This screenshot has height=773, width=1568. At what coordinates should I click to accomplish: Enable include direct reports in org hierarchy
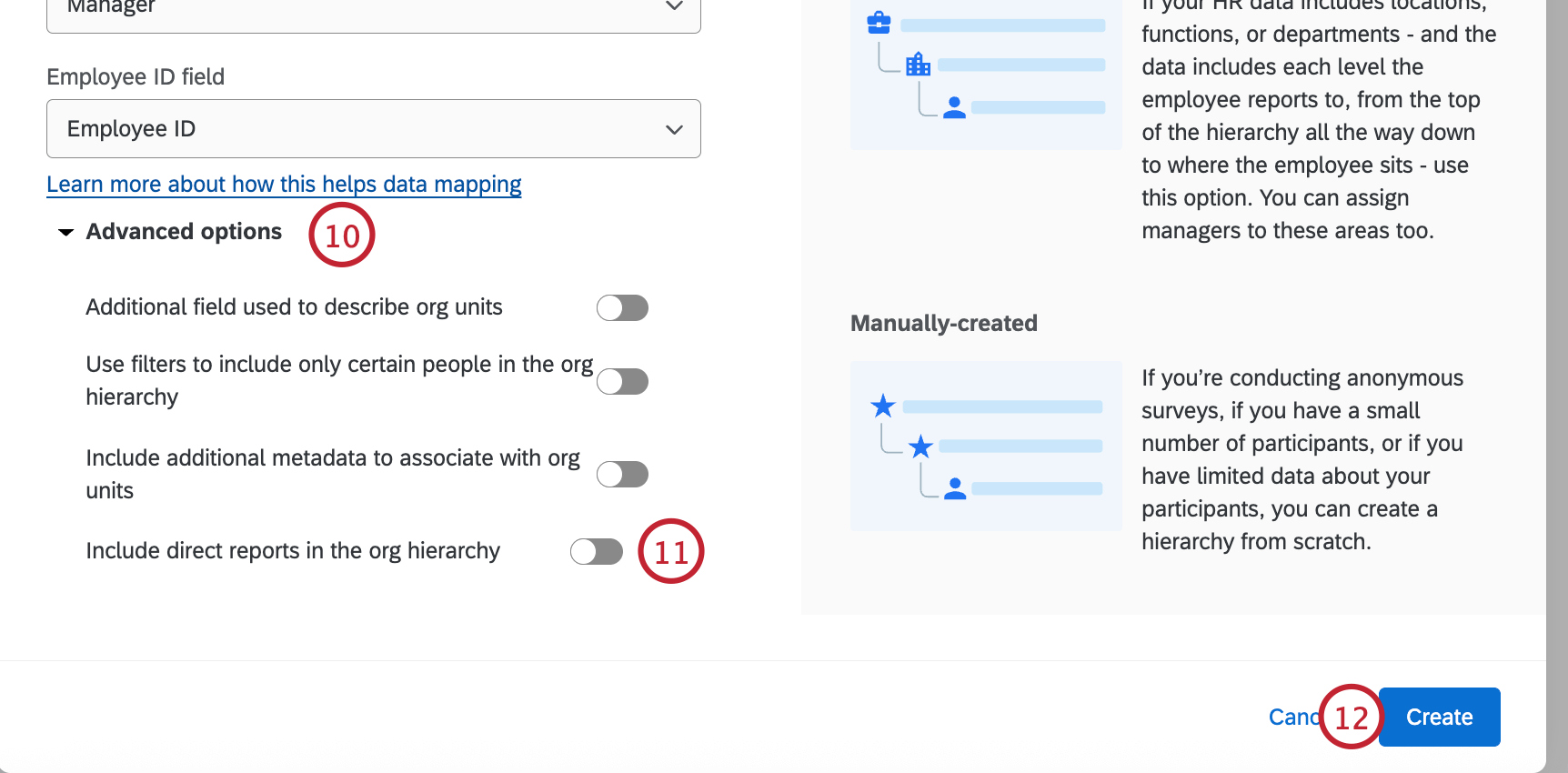pos(596,551)
